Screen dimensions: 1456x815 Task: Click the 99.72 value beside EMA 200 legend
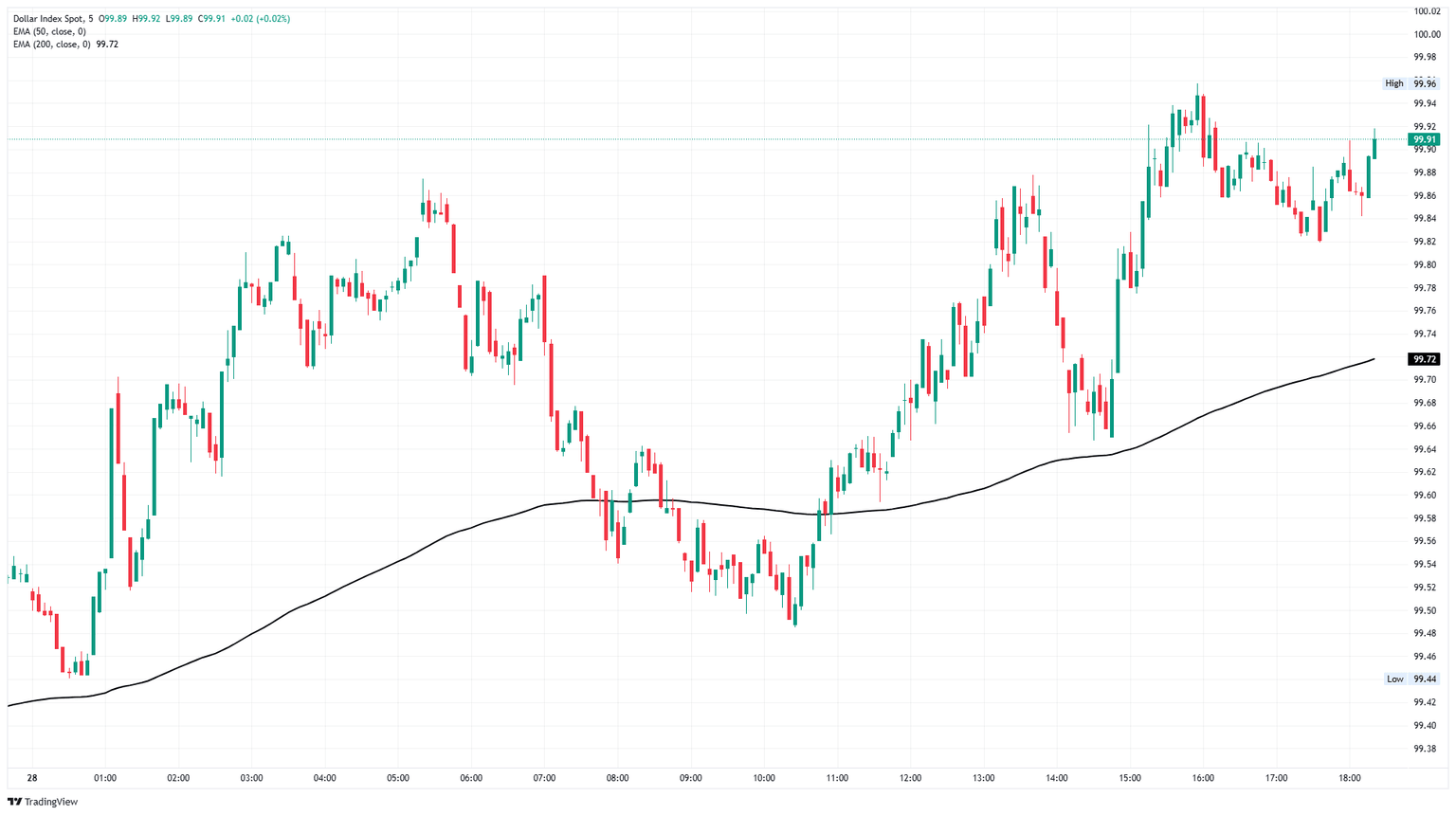click(x=107, y=45)
